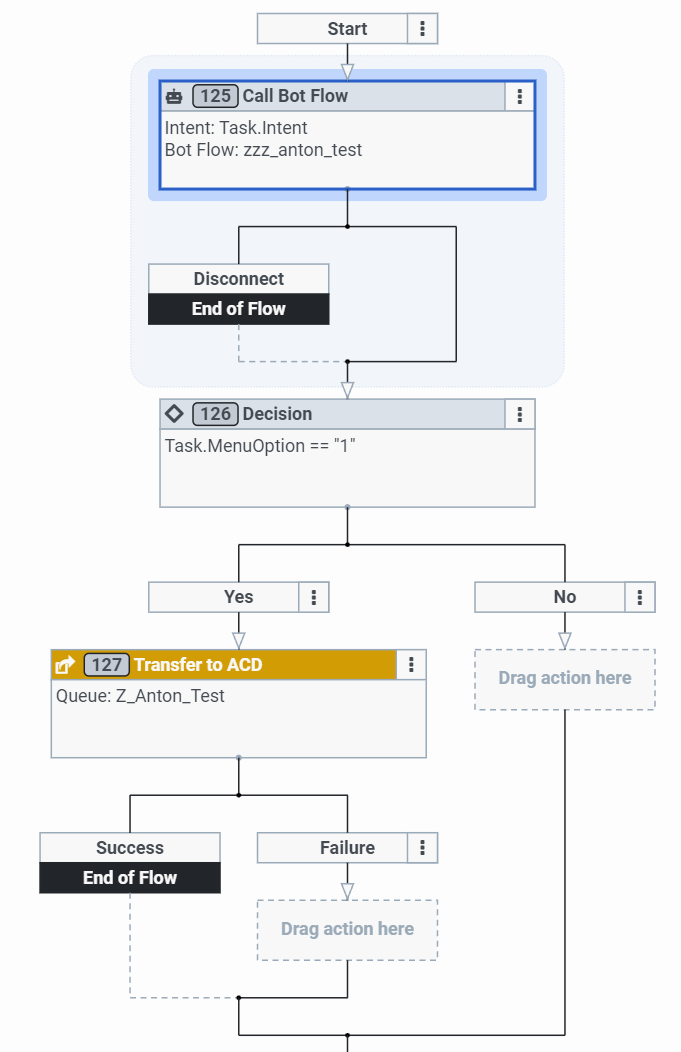Open the No path three-dot menu
Viewport: 681px width, 1052px height.
click(640, 597)
